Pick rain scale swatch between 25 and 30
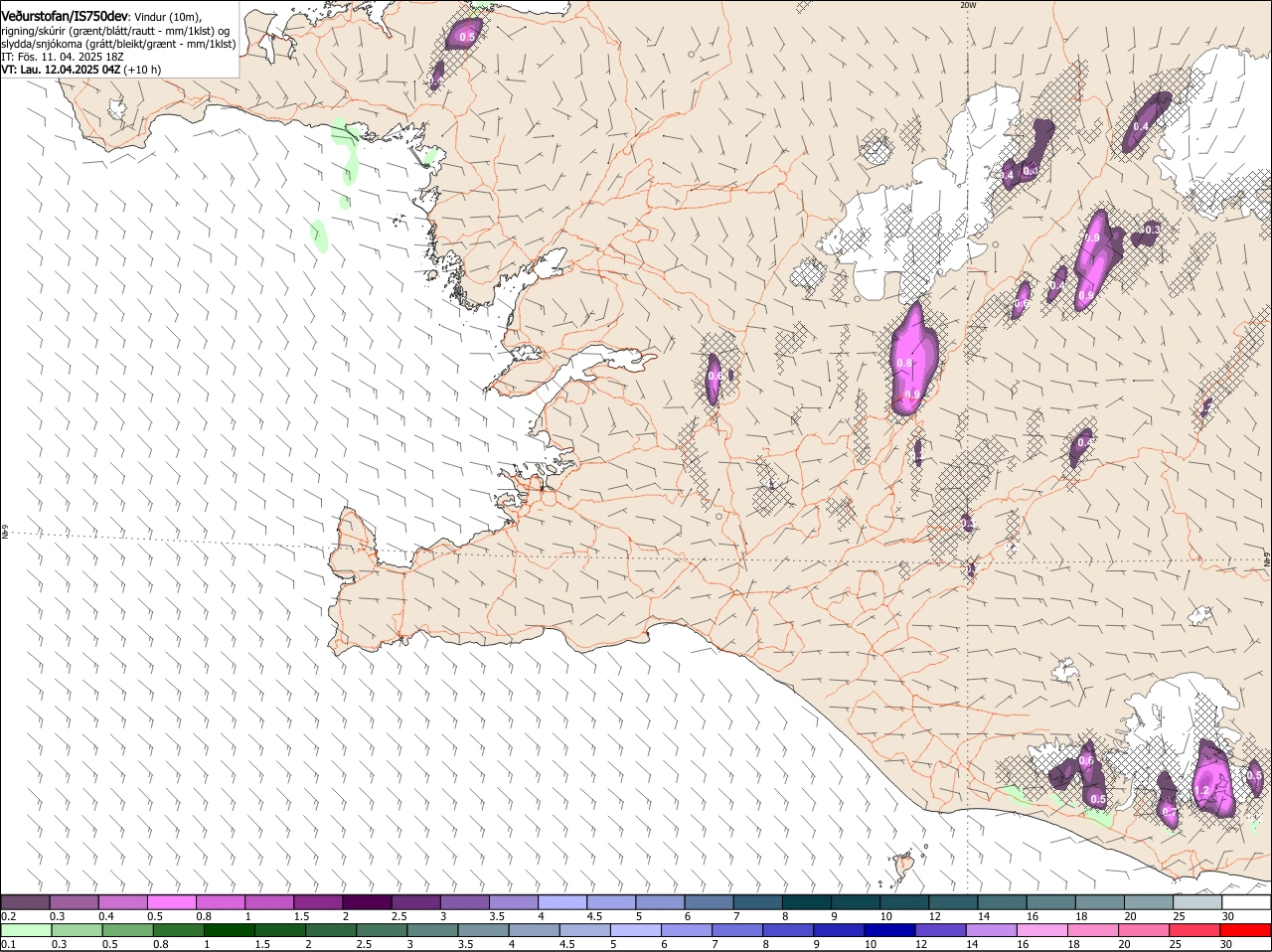The image size is (1272, 952). (1195, 931)
